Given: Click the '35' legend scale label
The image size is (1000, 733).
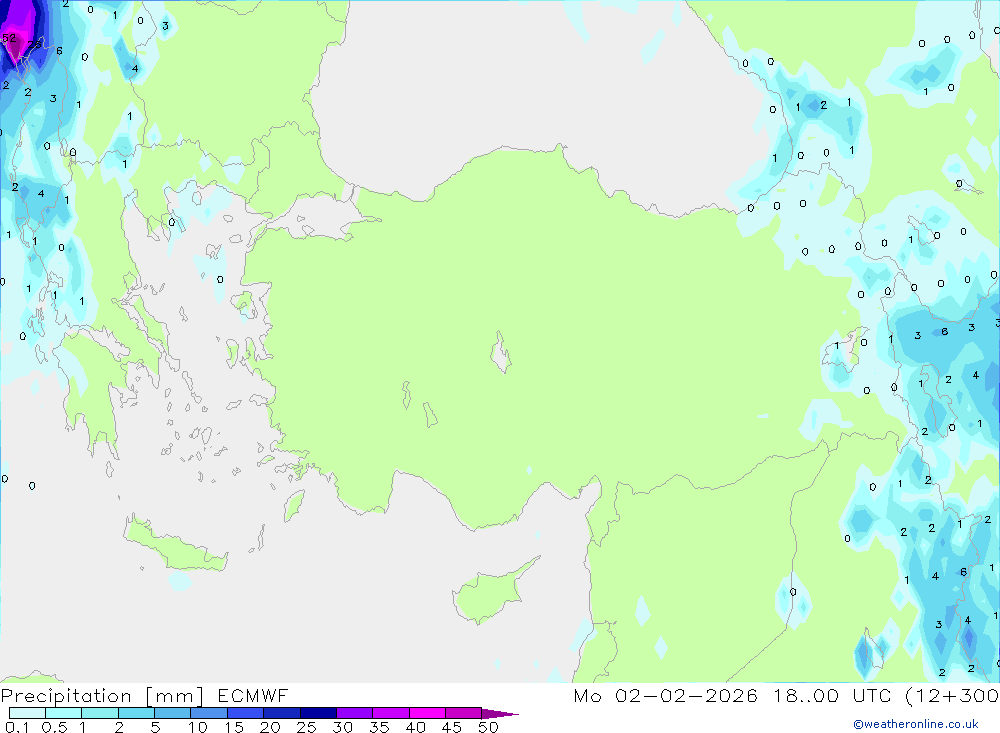Looking at the screenshot, I should point(379,727).
